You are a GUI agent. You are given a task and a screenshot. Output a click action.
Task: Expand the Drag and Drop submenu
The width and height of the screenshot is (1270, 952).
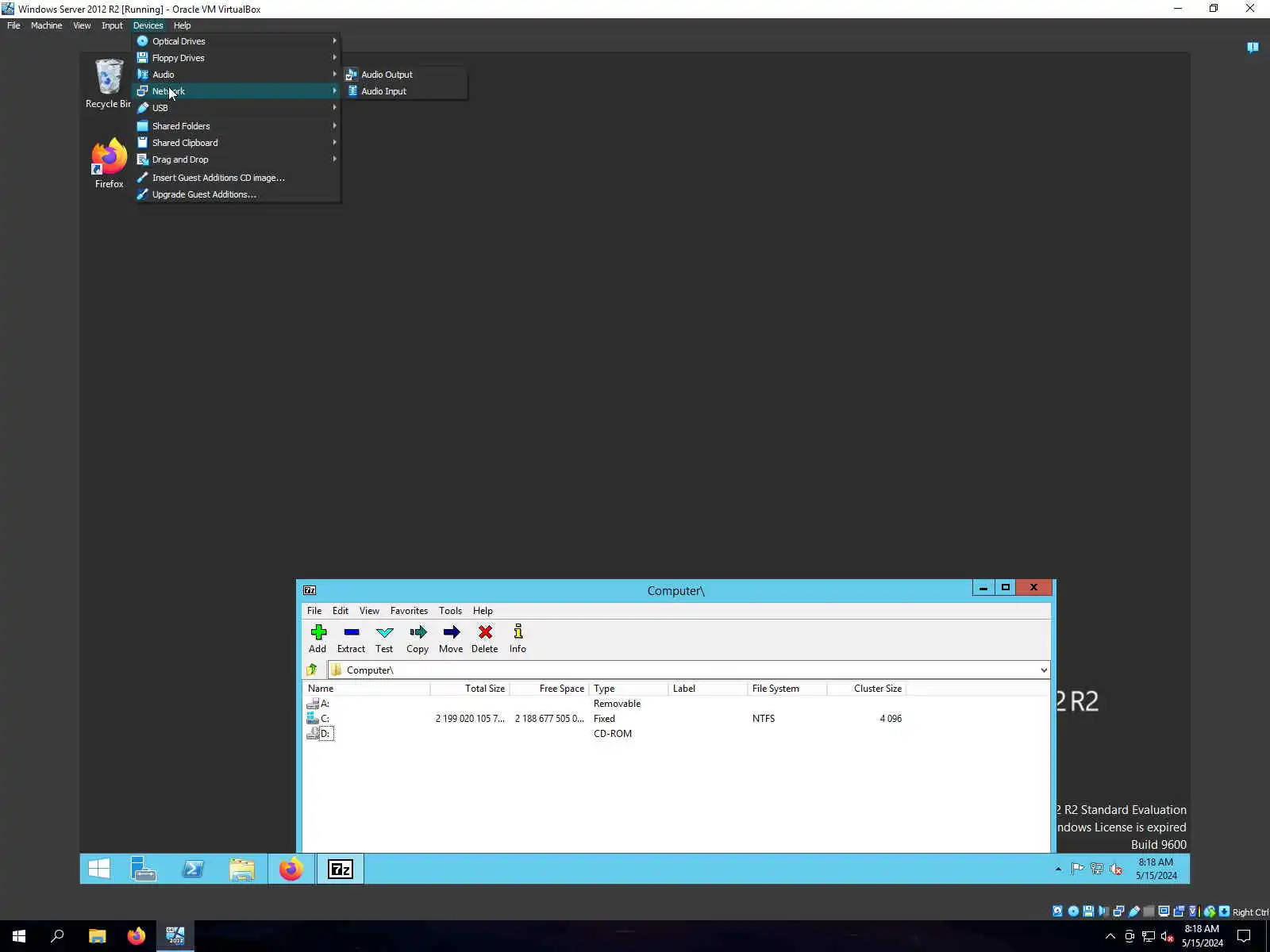[x=237, y=159]
